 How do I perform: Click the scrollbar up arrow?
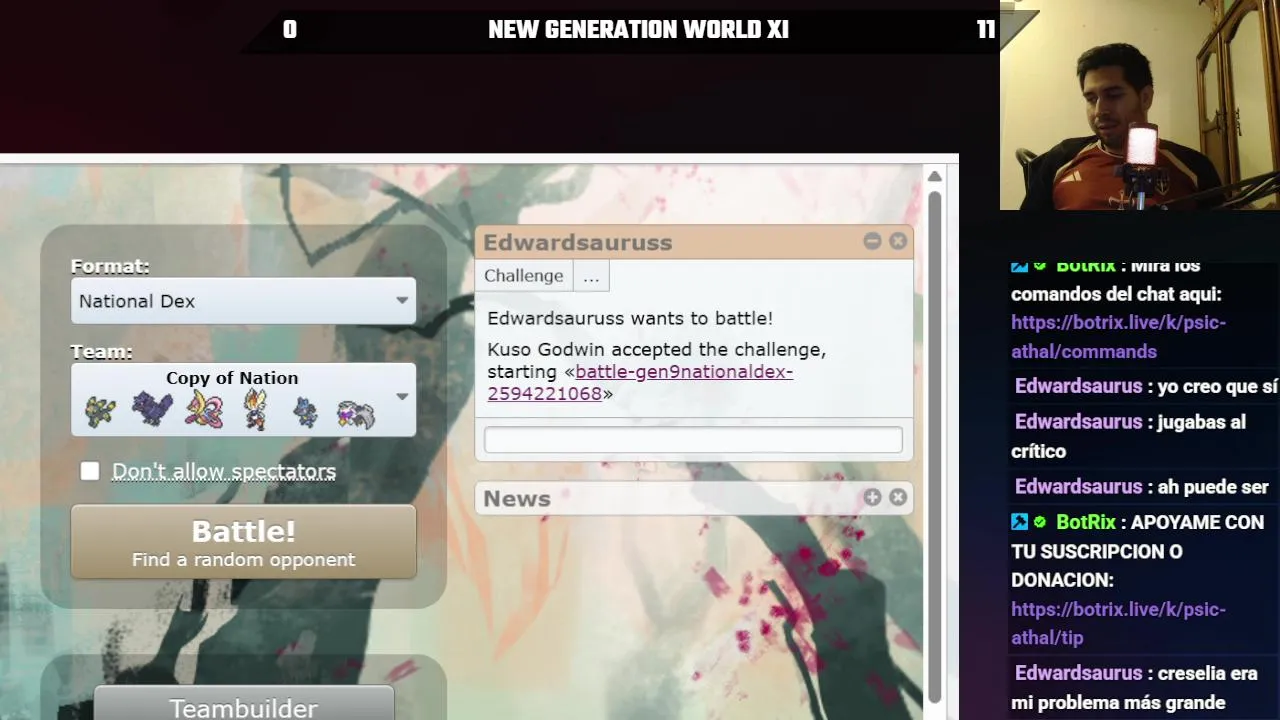934,177
